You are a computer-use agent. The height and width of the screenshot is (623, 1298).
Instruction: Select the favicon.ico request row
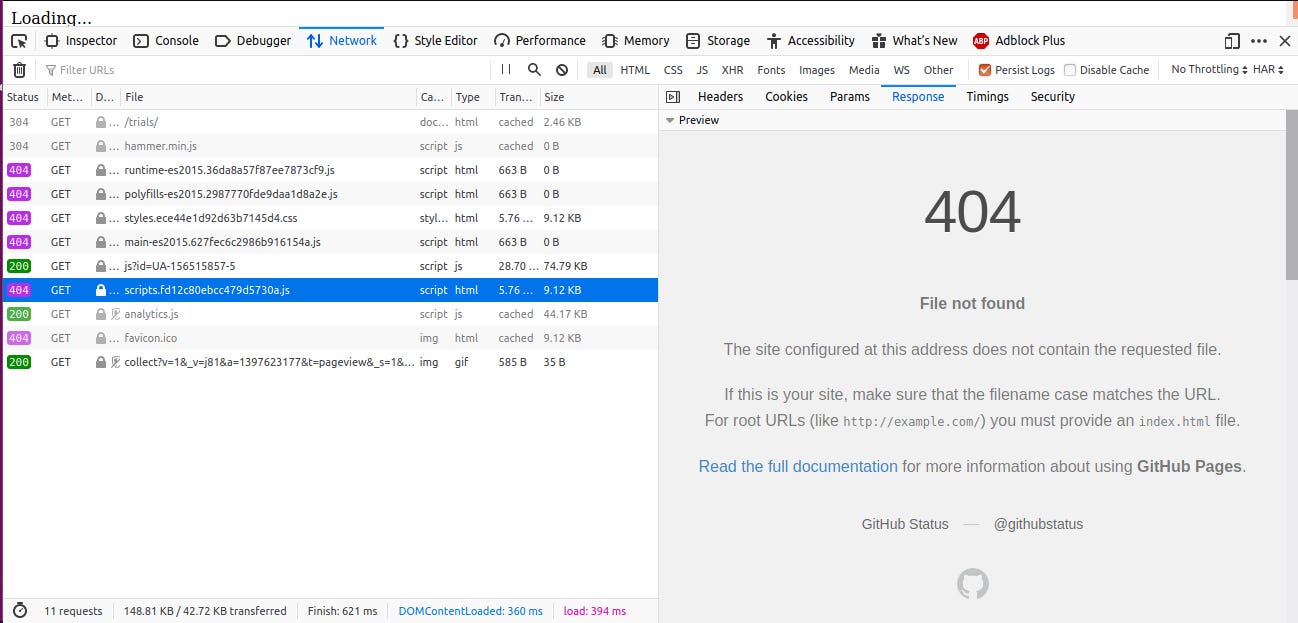pos(330,338)
